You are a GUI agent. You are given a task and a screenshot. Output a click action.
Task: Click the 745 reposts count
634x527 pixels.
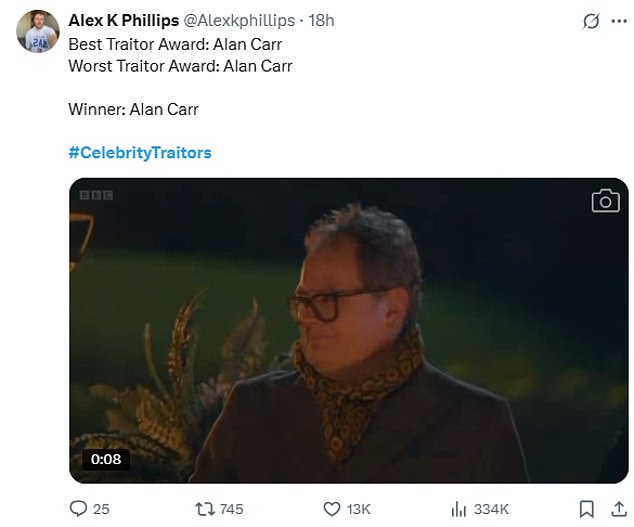tap(231, 509)
